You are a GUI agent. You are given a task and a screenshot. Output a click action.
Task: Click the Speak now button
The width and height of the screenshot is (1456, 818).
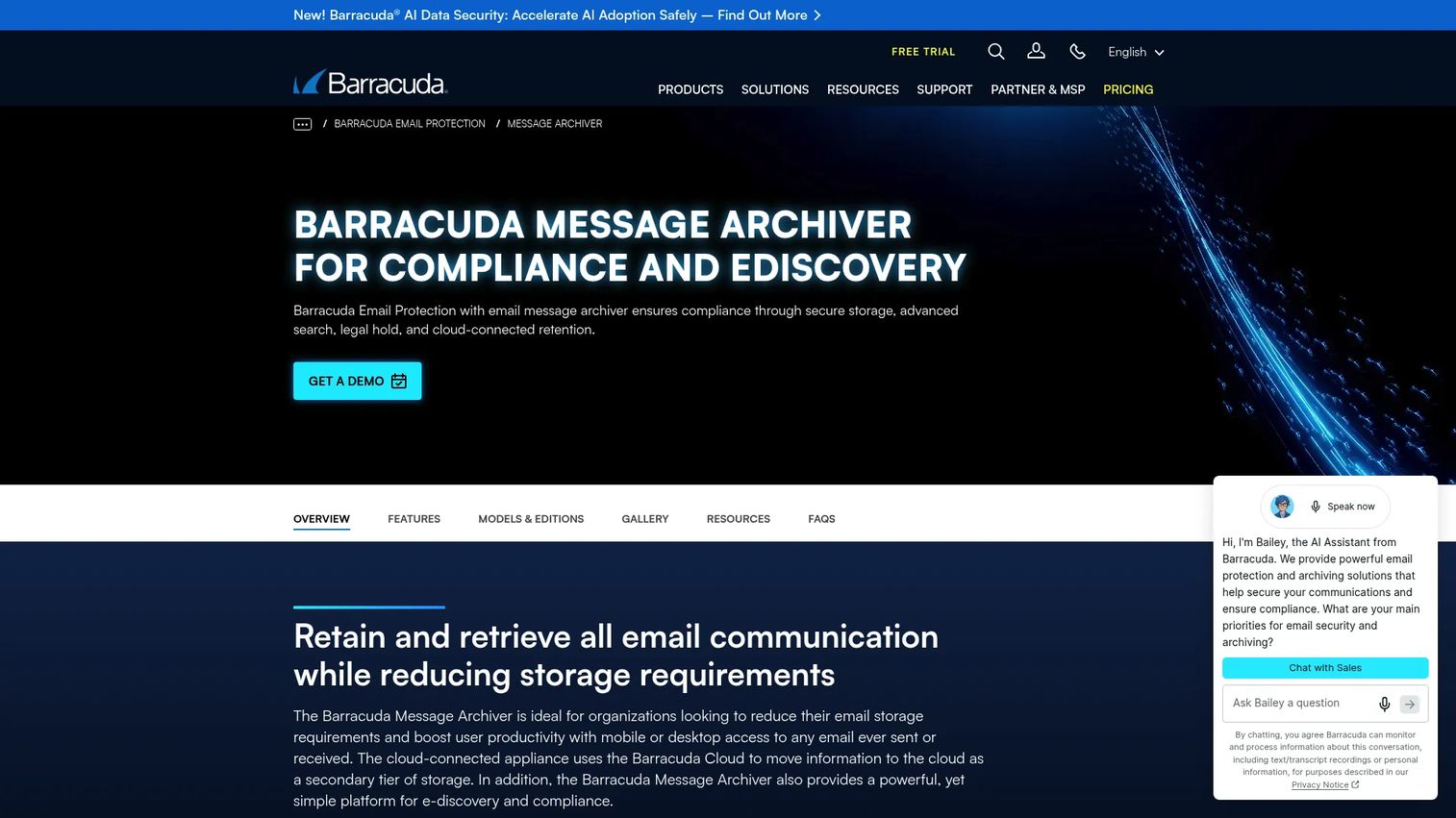(1343, 507)
